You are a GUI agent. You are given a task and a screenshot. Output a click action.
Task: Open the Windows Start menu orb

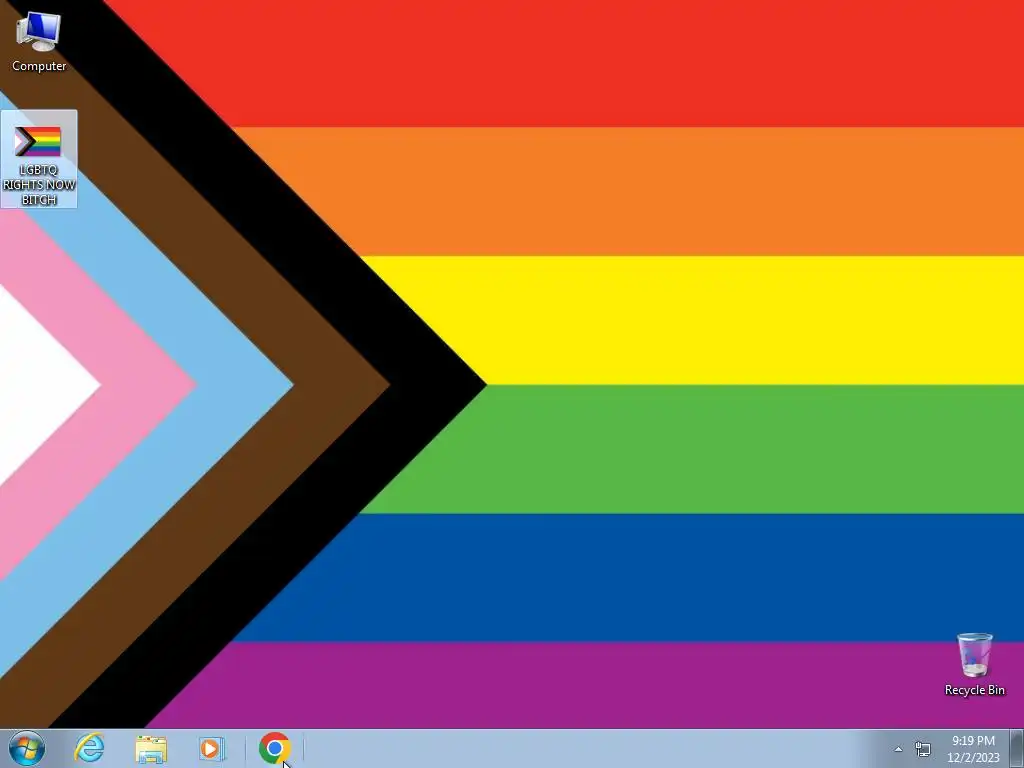point(27,748)
